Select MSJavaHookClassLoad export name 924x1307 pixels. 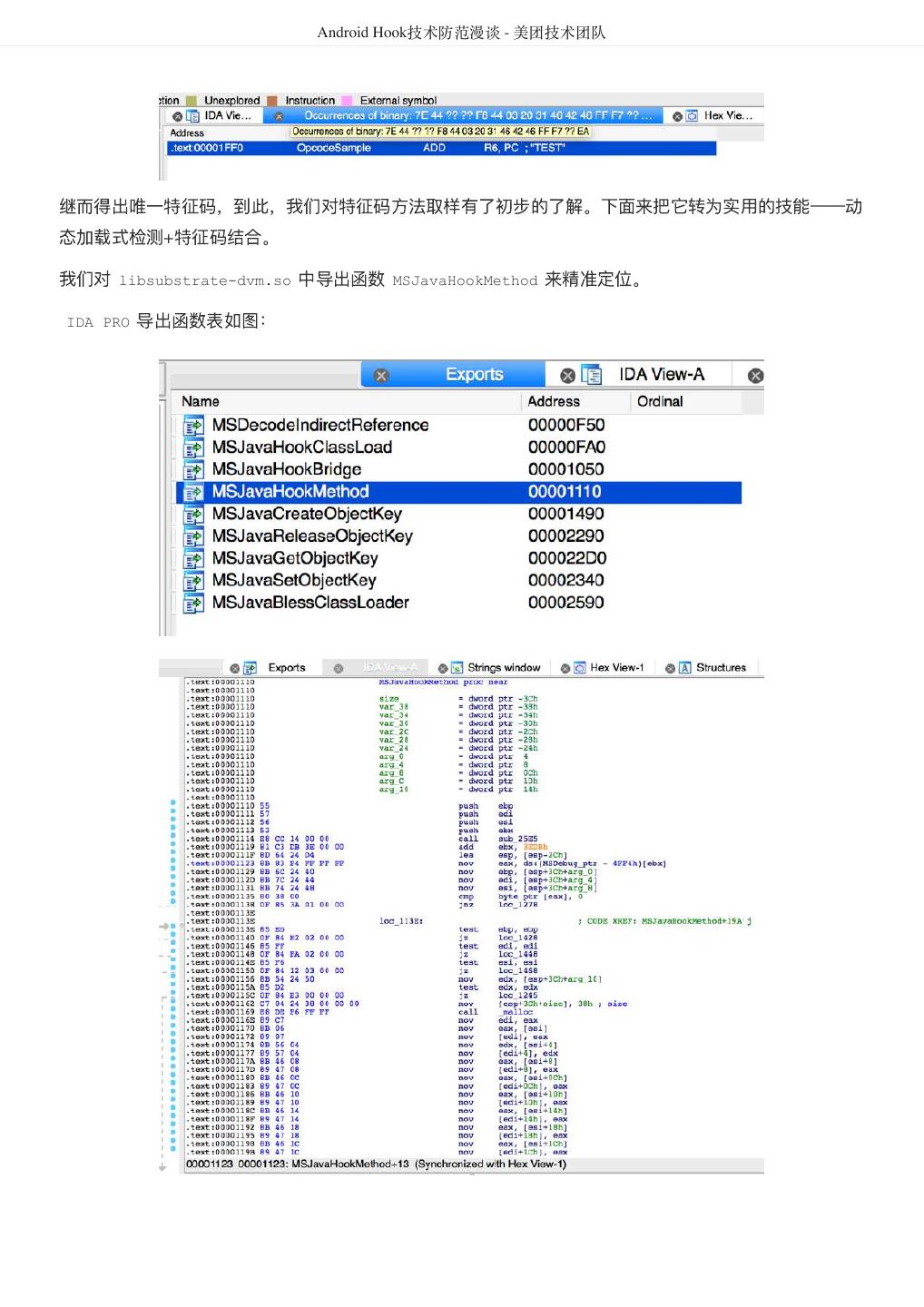coord(302,447)
